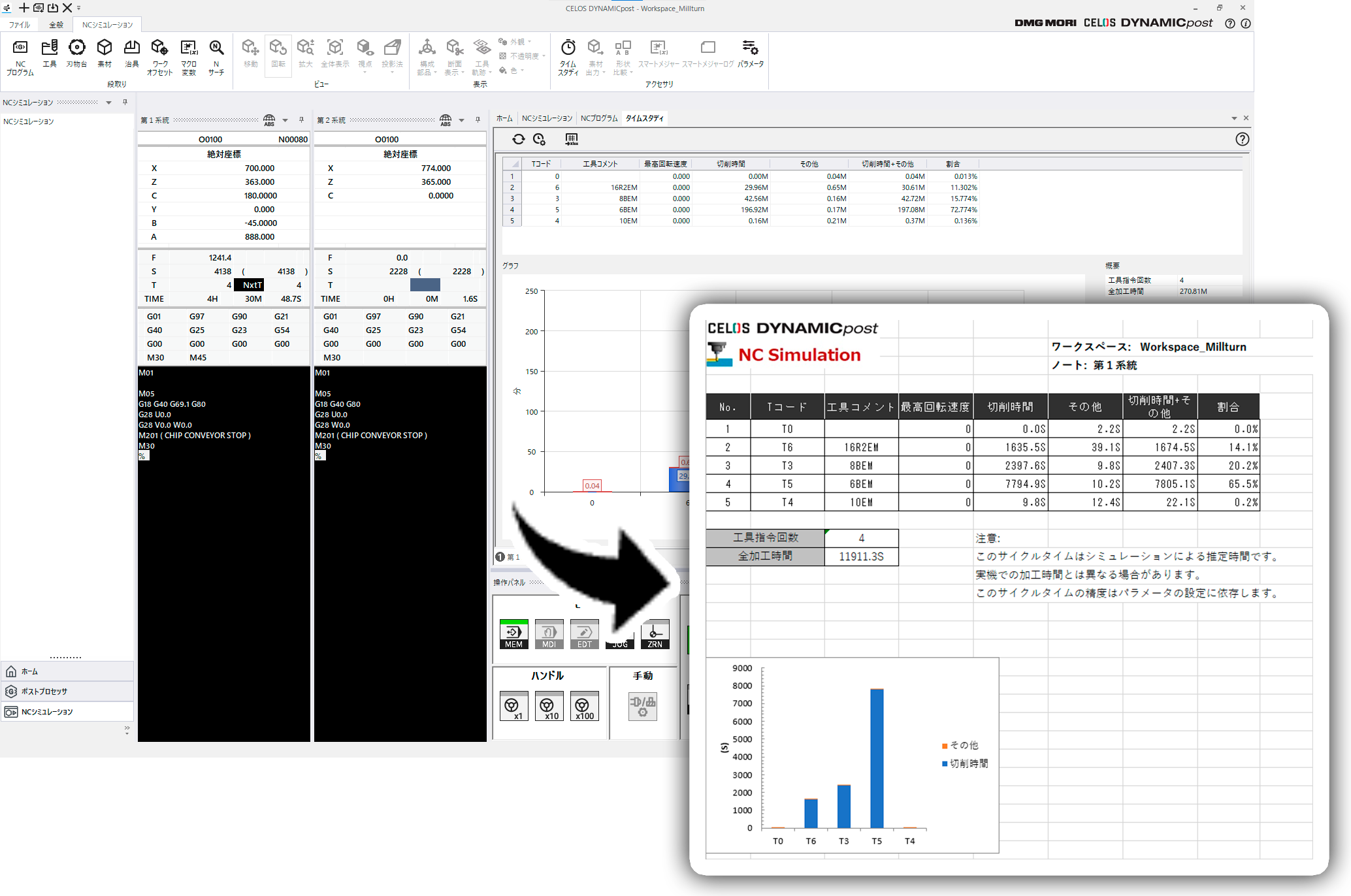
Task: Open the ファイル ribbon tab
Action: 20,25
